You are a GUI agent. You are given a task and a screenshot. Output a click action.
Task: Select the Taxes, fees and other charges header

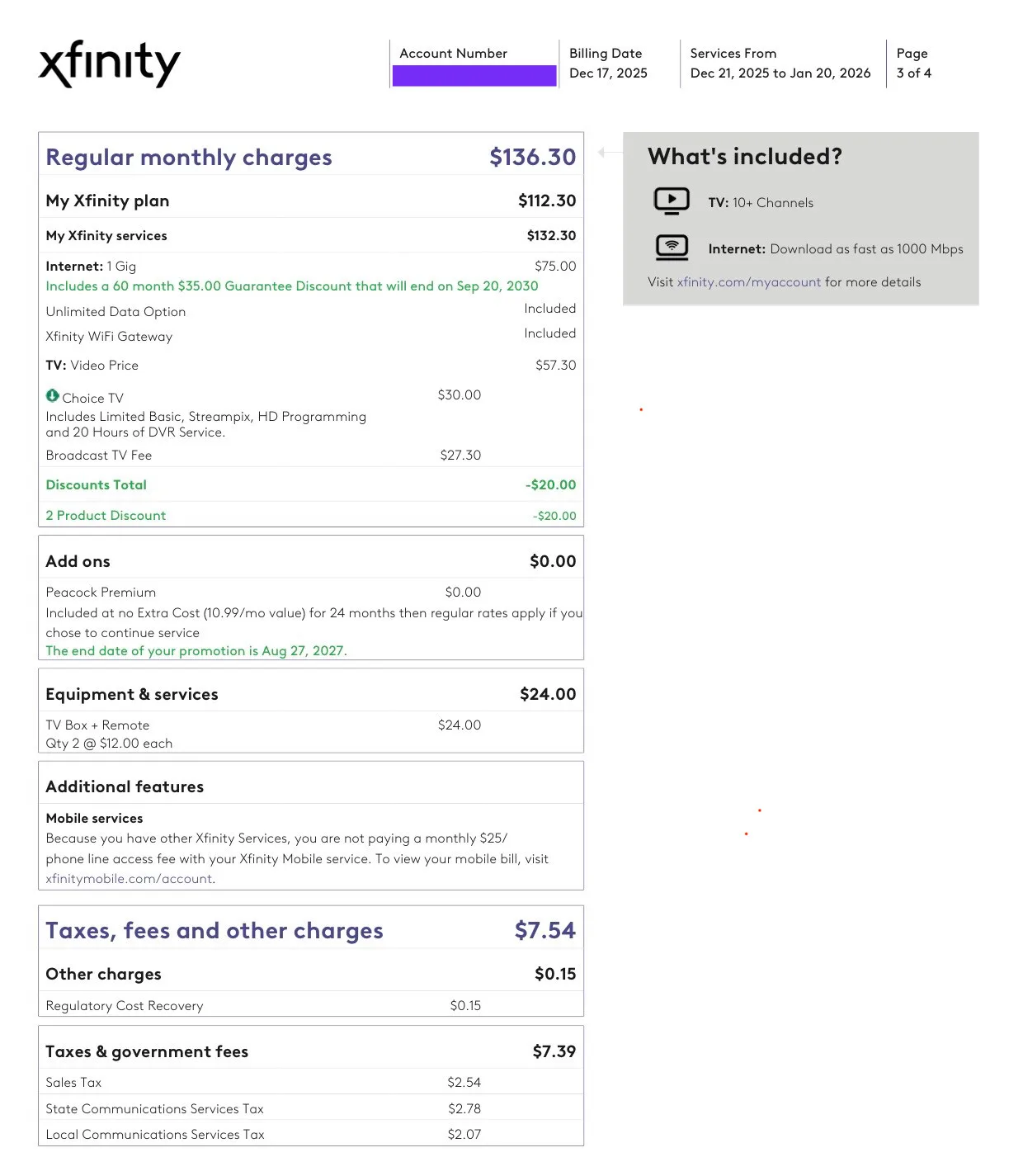coord(214,930)
